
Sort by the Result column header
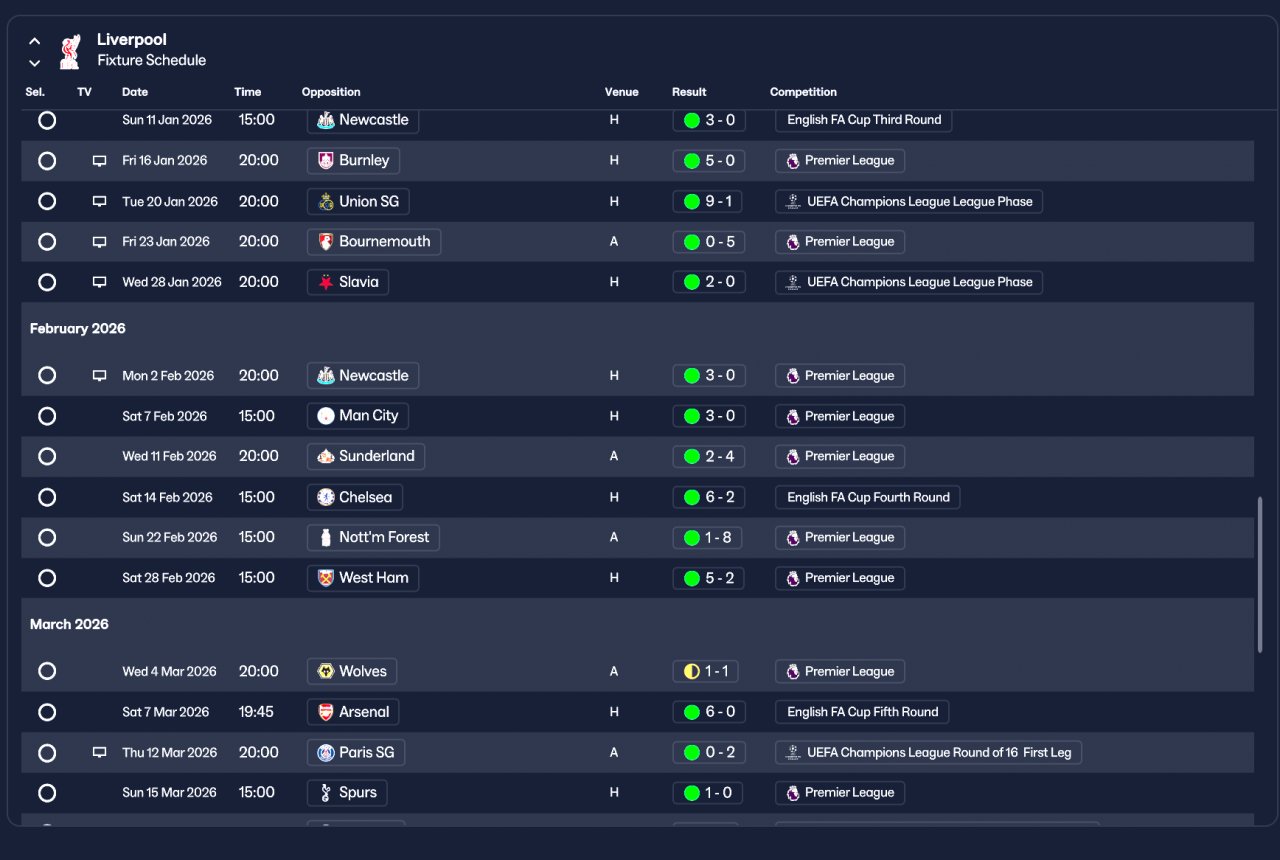pos(689,92)
